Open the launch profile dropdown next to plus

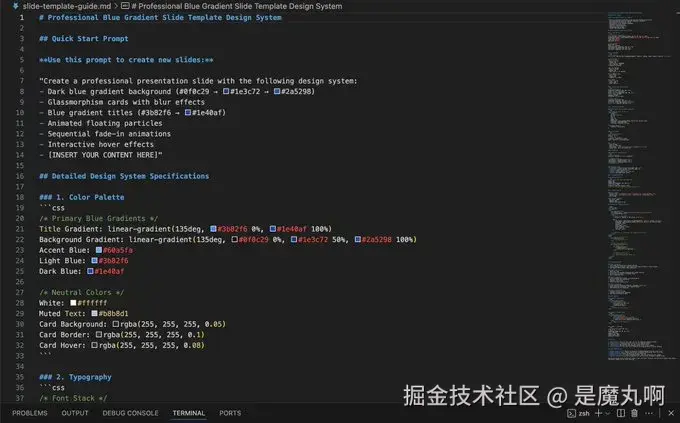click(x=608, y=413)
